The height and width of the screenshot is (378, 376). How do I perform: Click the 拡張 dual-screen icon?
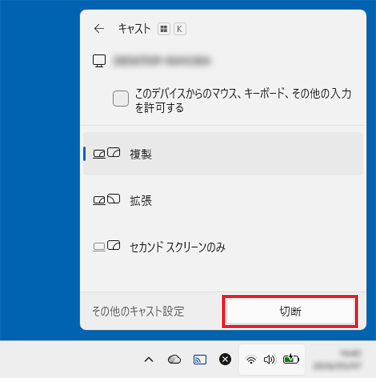coord(106,200)
